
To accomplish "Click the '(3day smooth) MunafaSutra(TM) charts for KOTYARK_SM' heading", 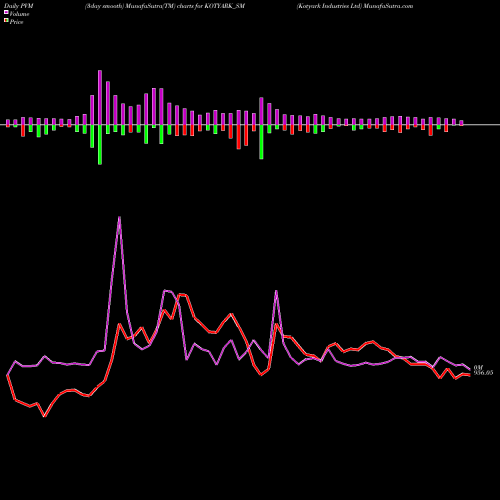I will [165, 6].
